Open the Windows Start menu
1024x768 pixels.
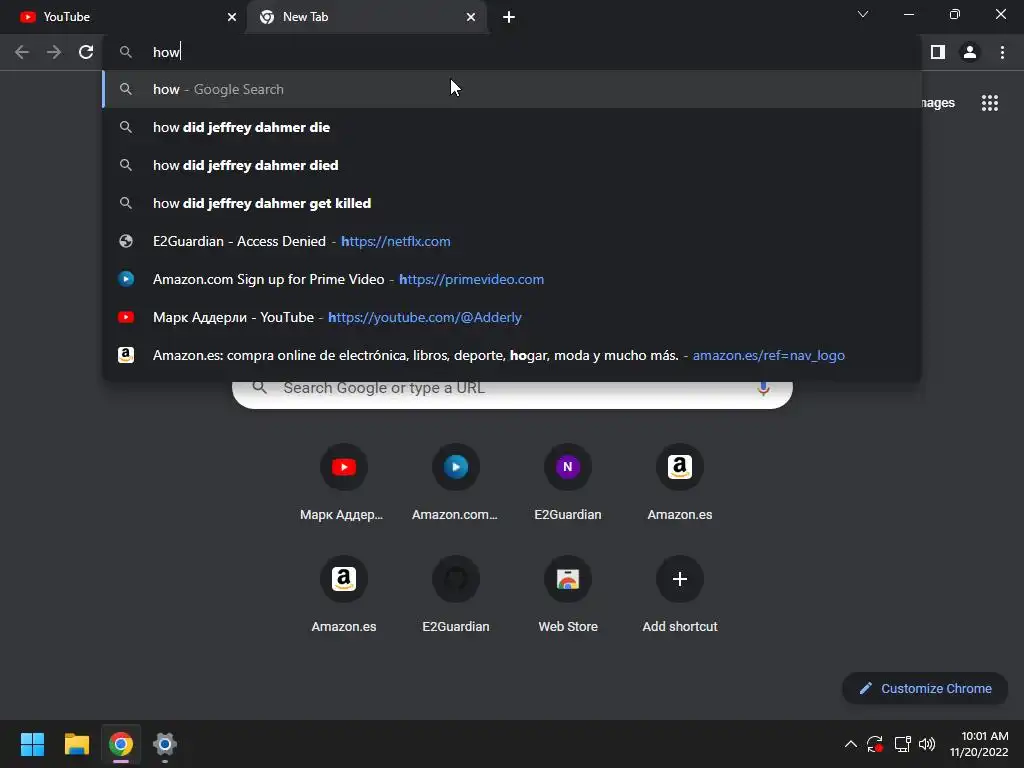[x=32, y=744]
